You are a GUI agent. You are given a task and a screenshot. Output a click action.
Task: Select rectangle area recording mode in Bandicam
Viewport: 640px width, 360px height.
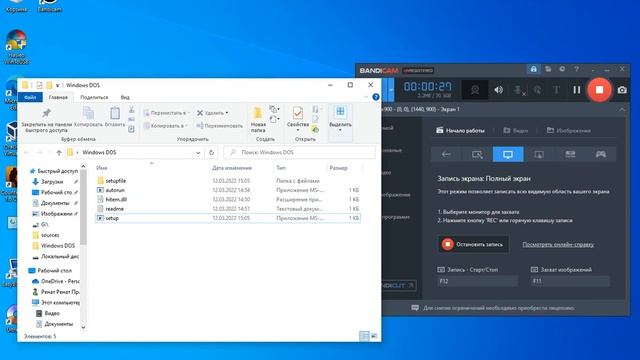click(477, 154)
